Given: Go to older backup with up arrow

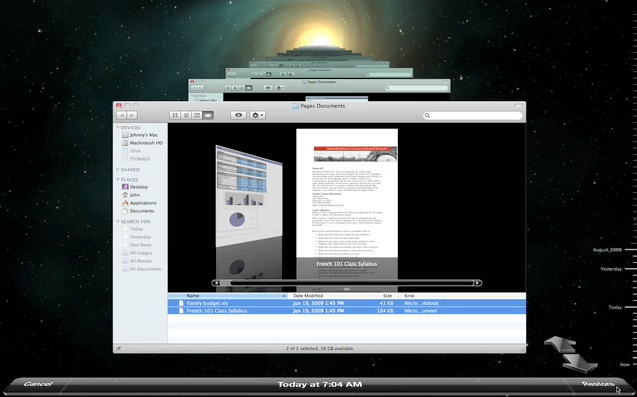Looking at the screenshot, I should pyautogui.click(x=560, y=344).
